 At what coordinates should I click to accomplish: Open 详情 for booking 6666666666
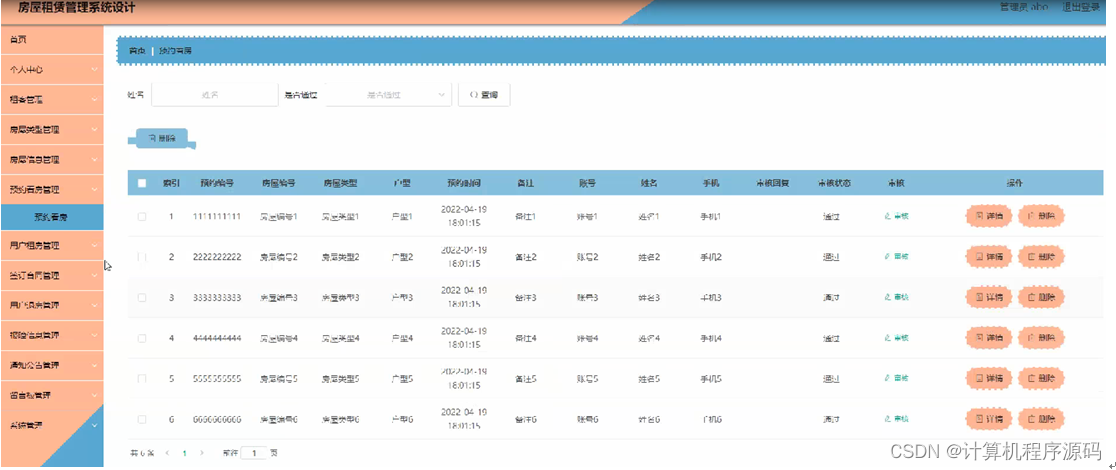pyautogui.click(x=989, y=419)
